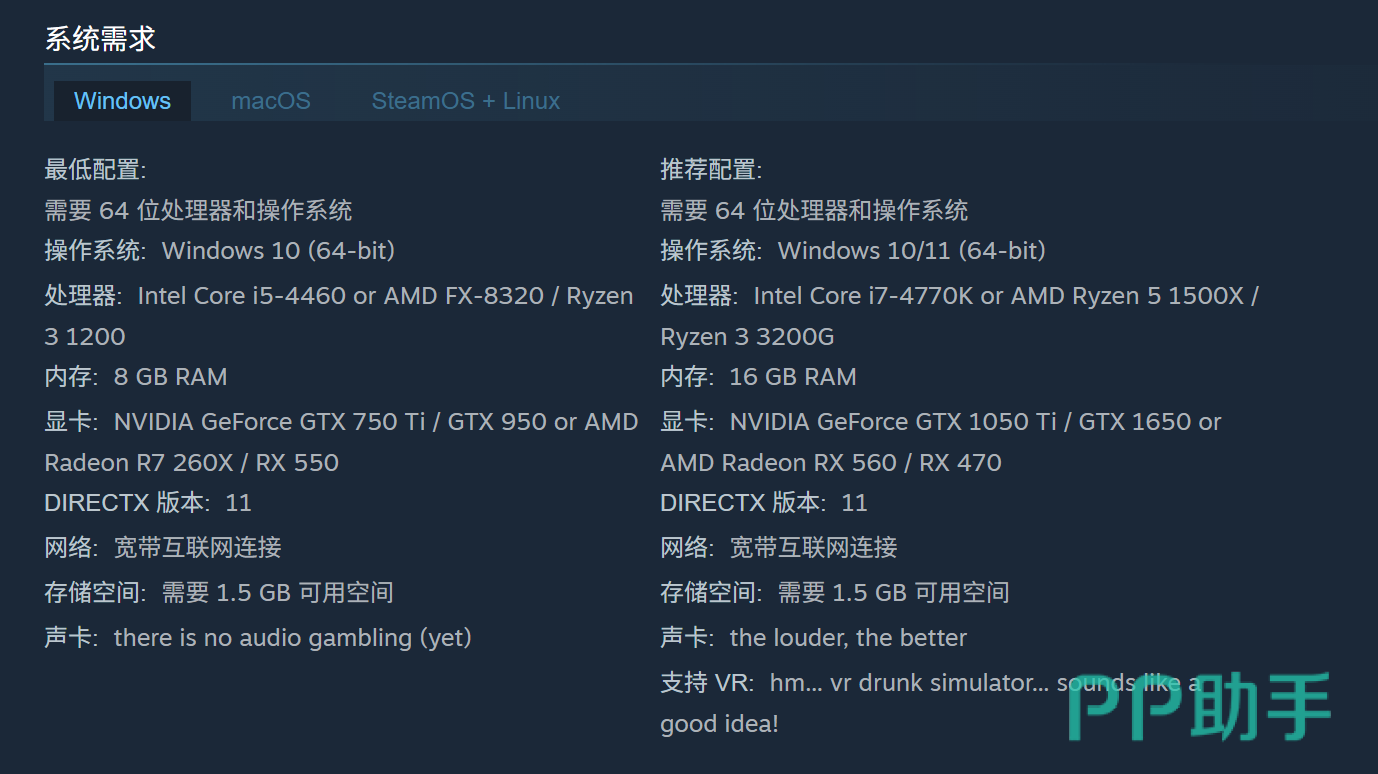Image resolution: width=1378 pixels, height=774 pixels.
Task: Click "需要 64 位处理器和操作系统" under 推荐配置
Action: point(814,211)
